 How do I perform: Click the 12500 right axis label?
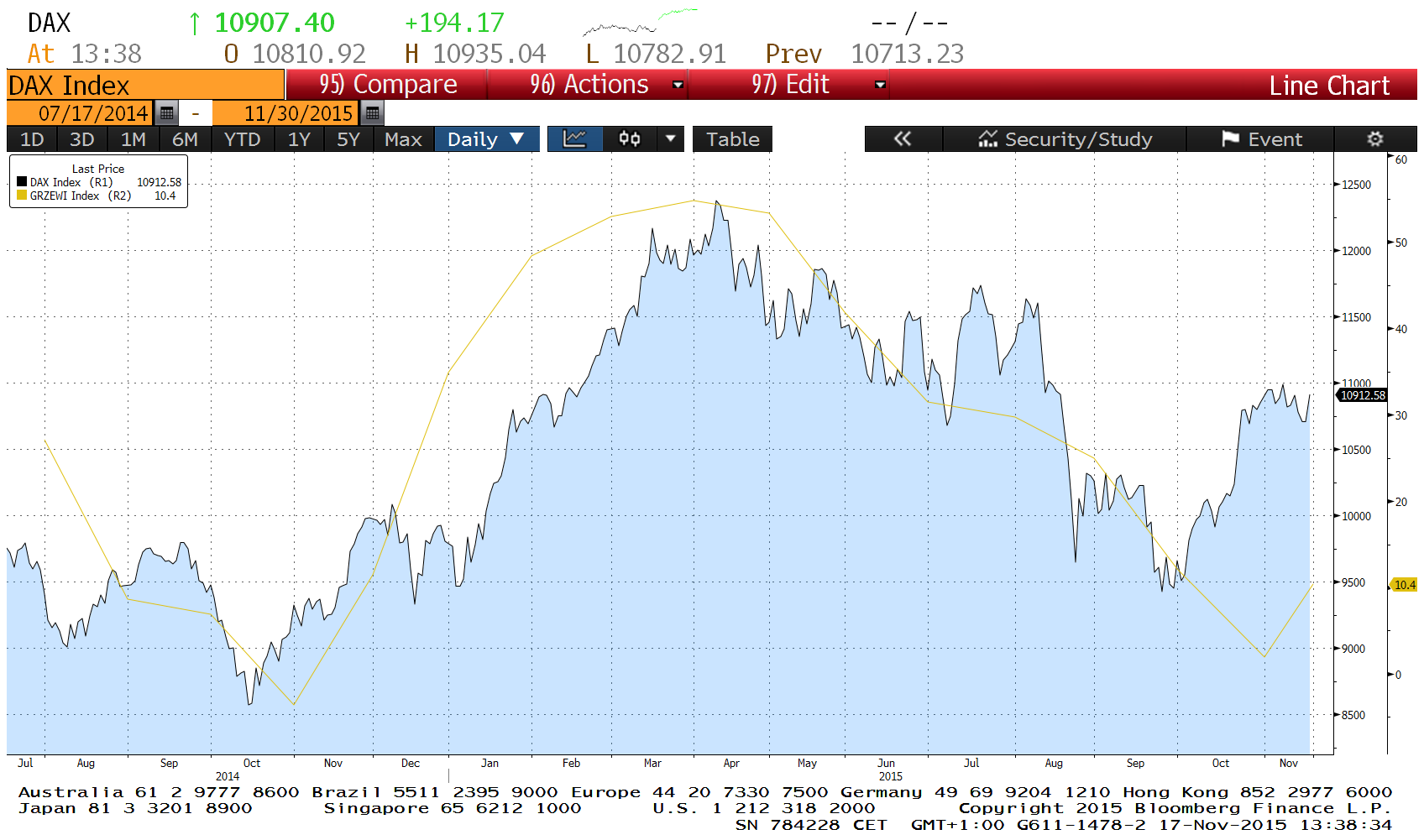[1356, 185]
